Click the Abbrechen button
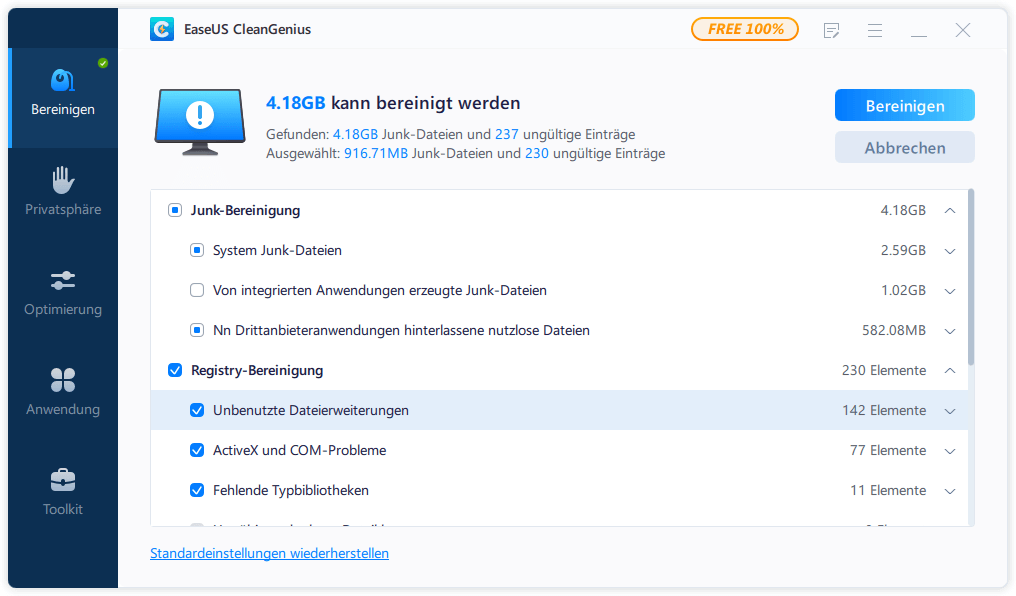This screenshot has width=1016, height=596. (x=905, y=148)
